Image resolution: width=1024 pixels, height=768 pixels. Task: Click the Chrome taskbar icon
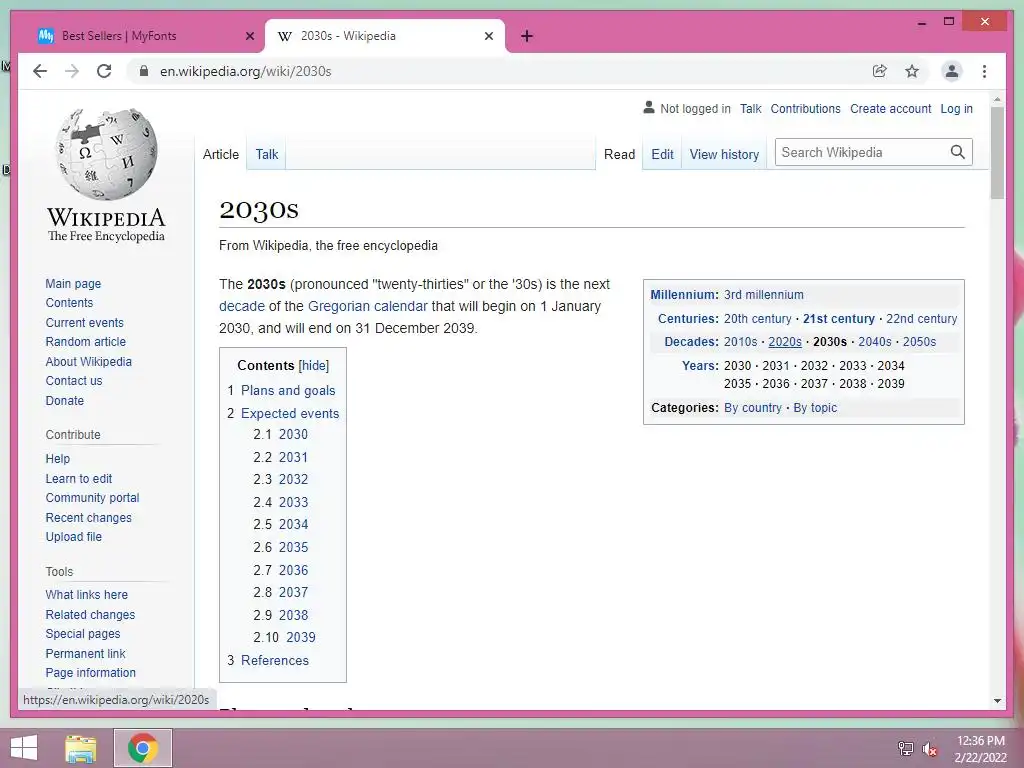click(x=143, y=748)
